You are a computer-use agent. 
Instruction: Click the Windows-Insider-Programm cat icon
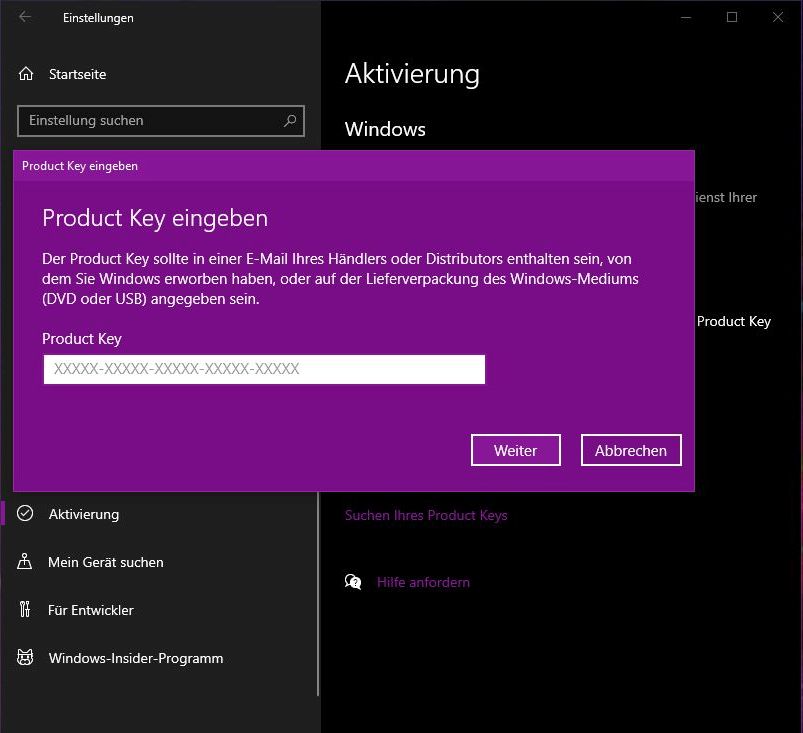click(x=26, y=658)
